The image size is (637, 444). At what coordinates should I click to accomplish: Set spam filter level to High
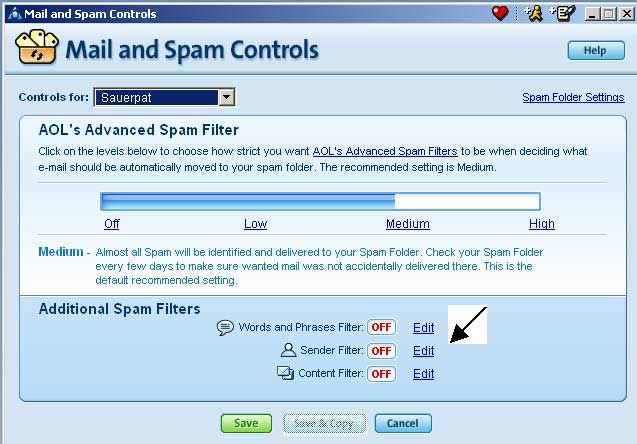click(x=542, y=224)
